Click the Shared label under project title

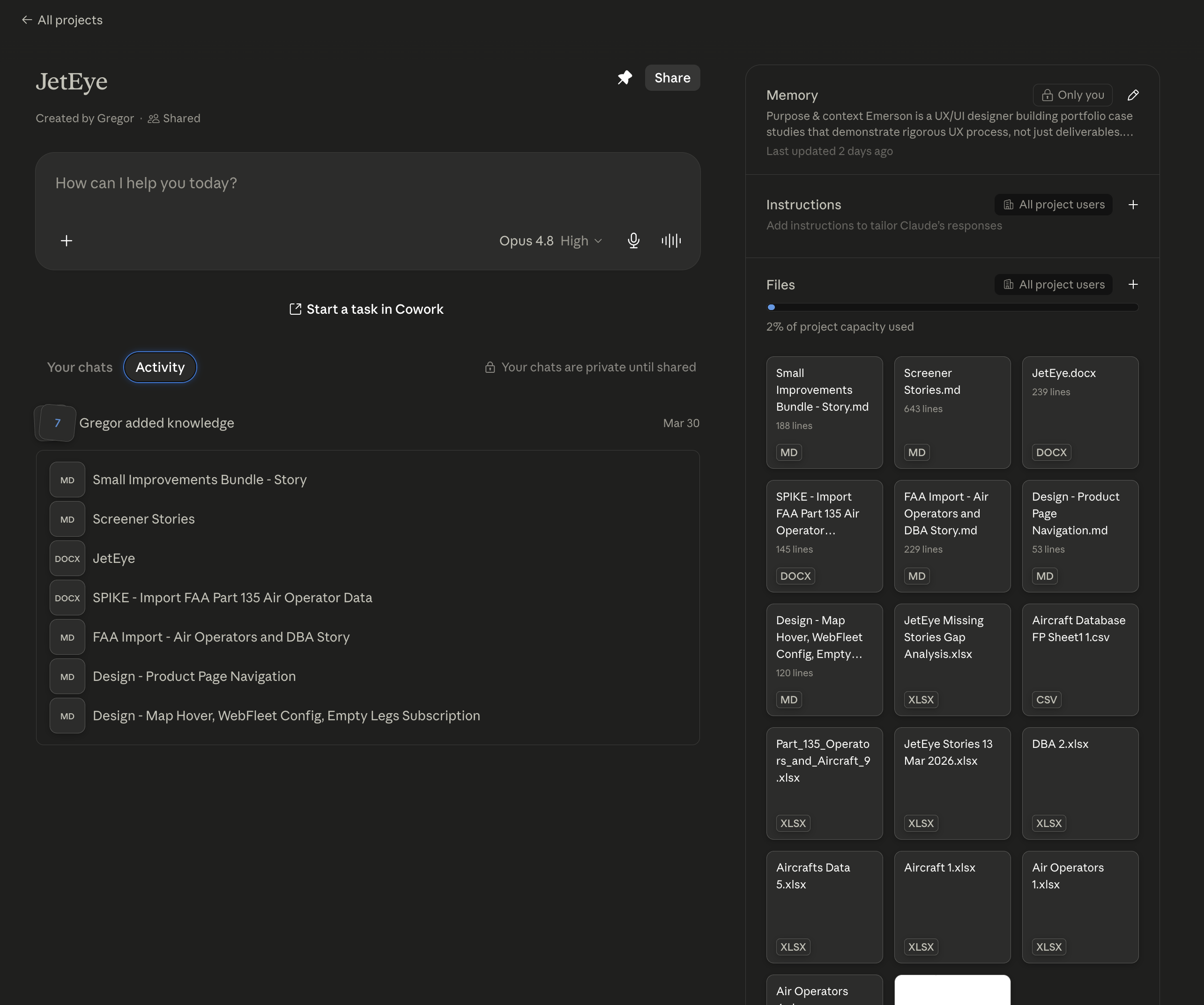tap(174, 118)
